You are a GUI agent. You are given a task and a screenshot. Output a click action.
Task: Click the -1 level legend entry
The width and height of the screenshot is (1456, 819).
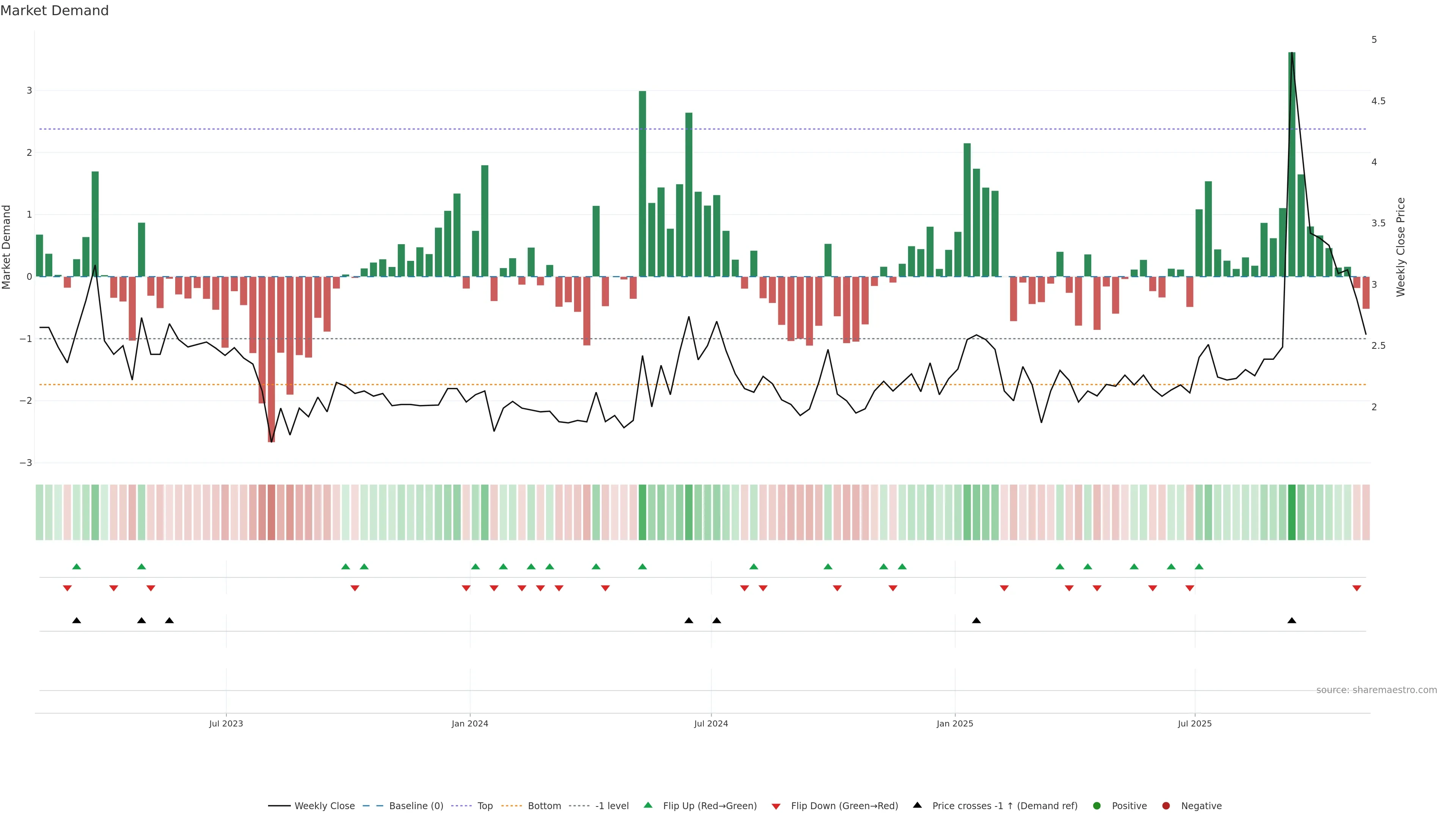(x=612, y=806)
